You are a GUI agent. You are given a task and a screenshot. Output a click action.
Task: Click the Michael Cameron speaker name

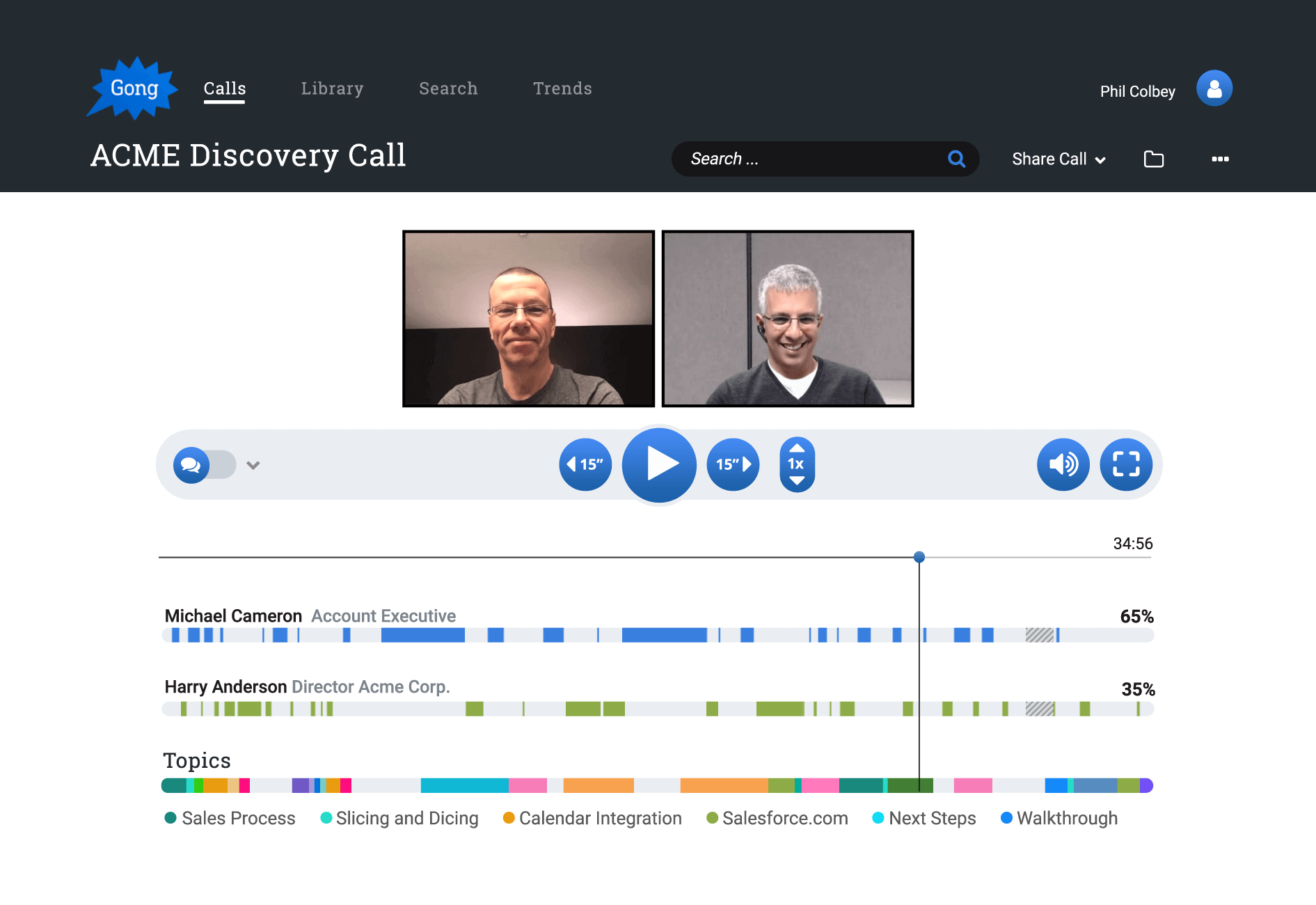point(233,616)
